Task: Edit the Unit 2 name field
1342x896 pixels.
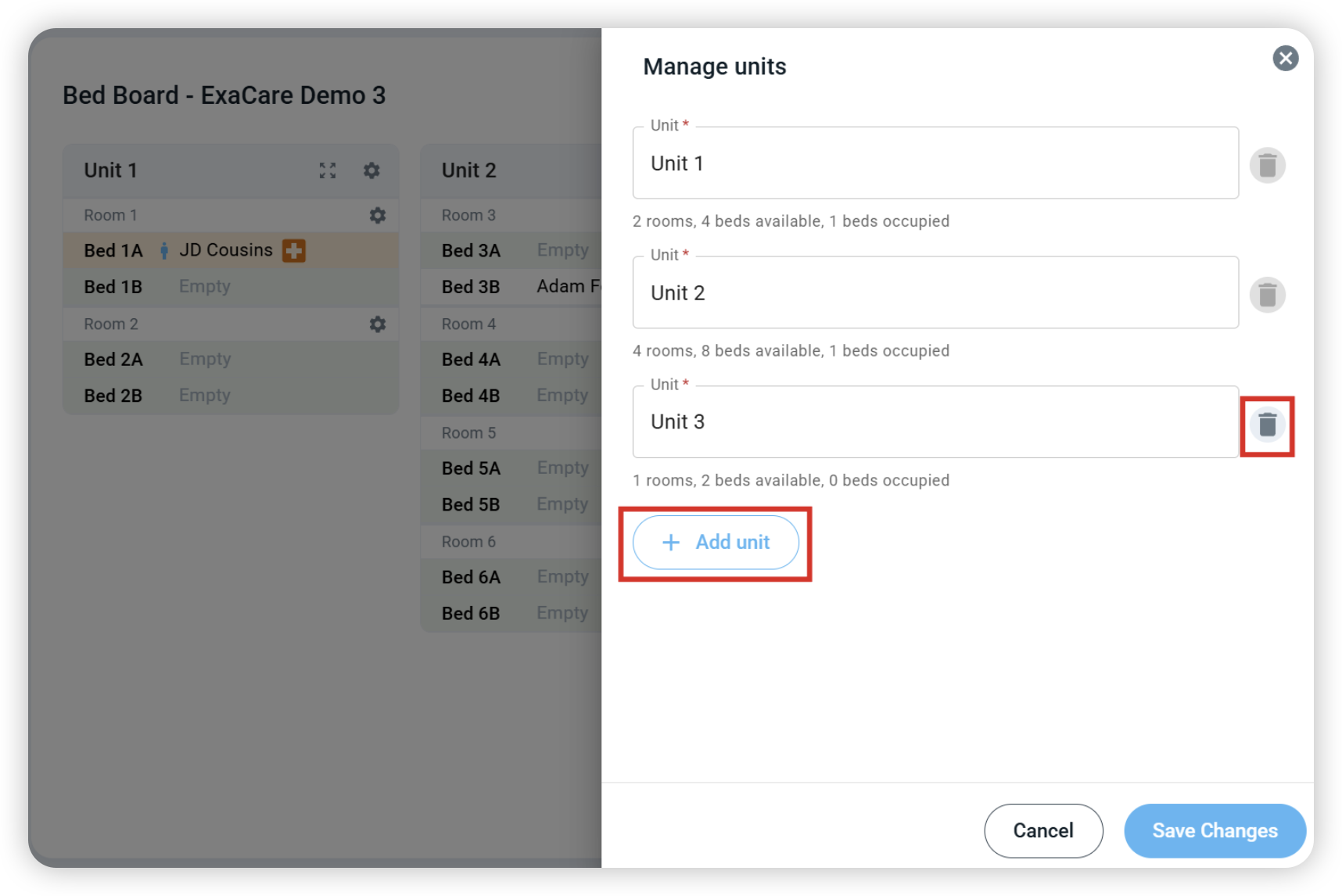Action: click(935, 292)
